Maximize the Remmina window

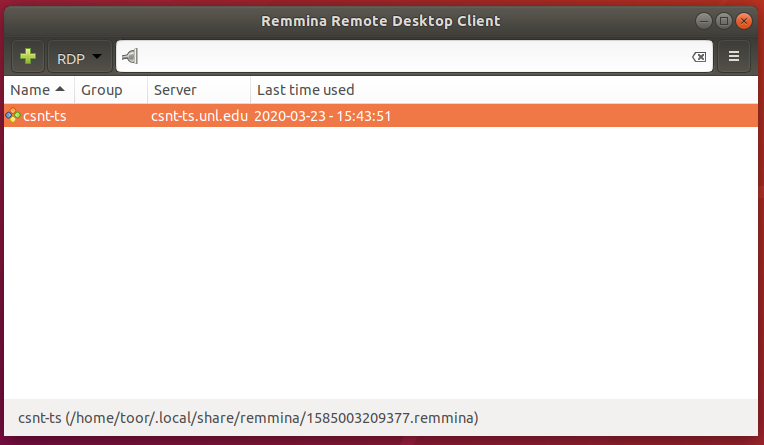(724, 20)
